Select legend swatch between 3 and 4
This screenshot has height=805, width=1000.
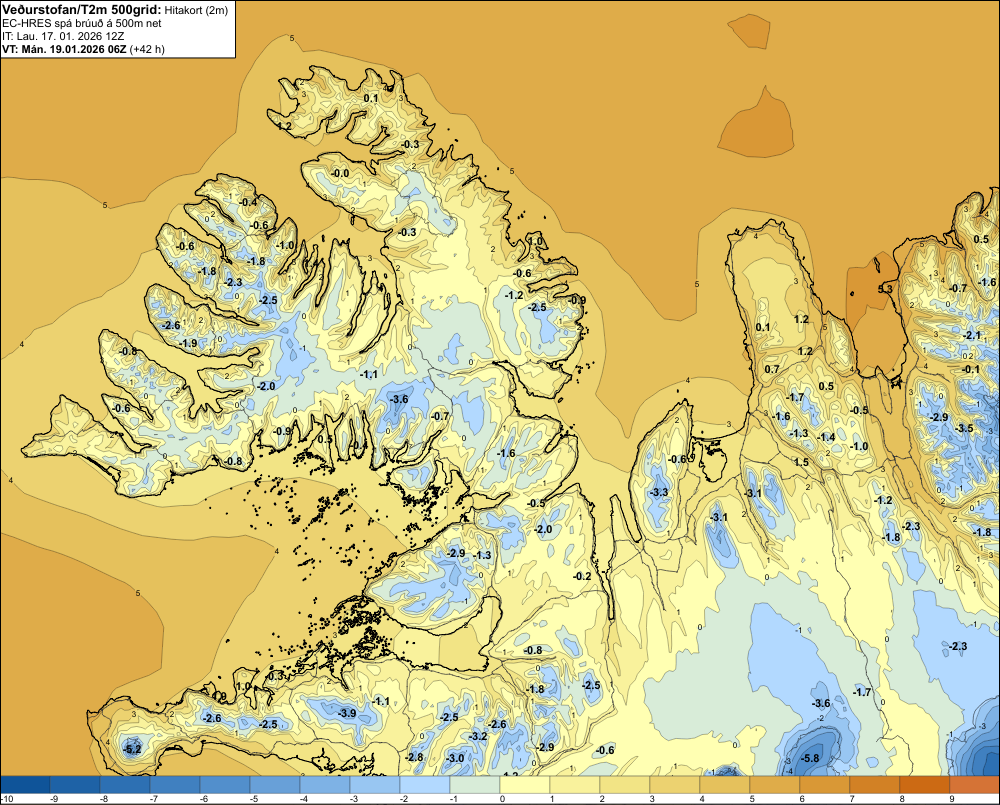pos(675,785)
